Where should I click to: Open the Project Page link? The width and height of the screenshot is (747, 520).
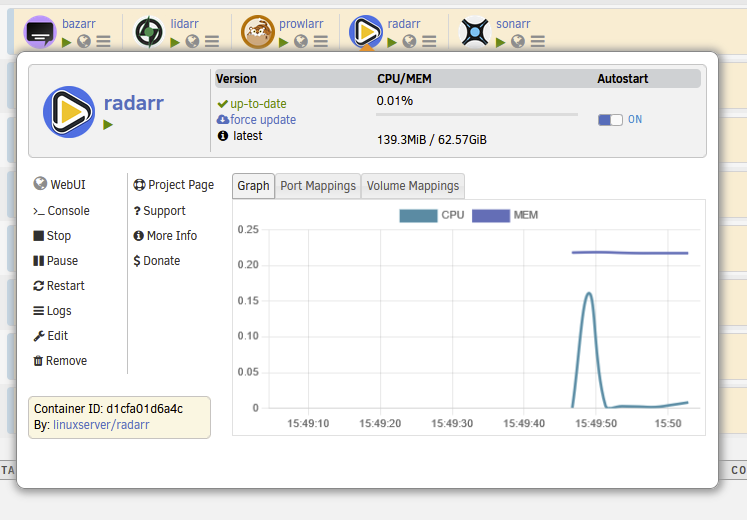click(173, 185)
